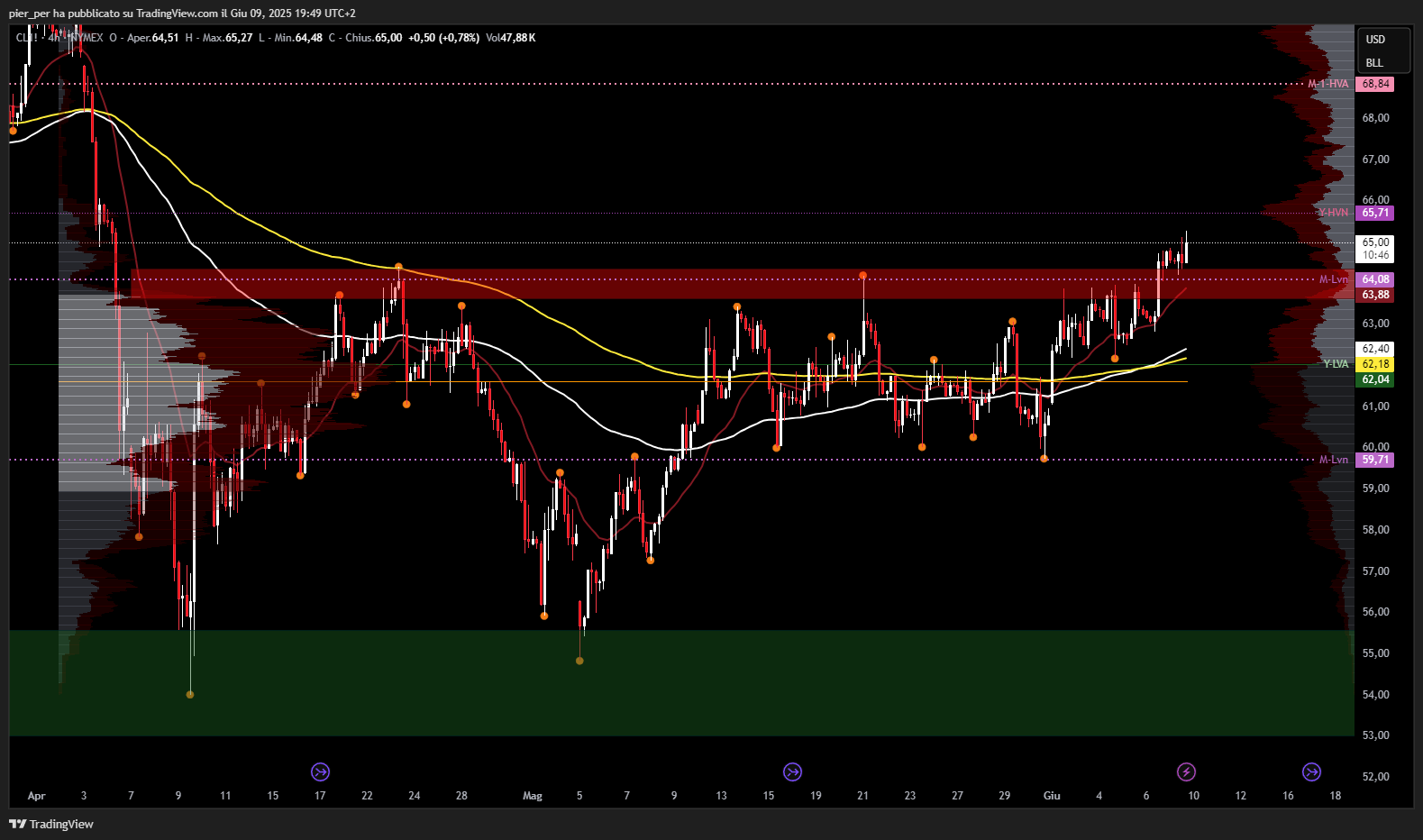This screenshot has height=840, width=1423.
Task: Click the Y-LVA level label
Action: click(1336, 364)
